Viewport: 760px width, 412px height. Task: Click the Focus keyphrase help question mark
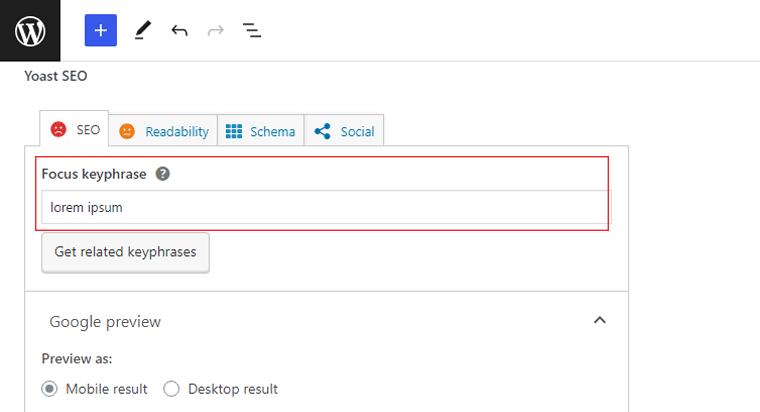(x=163, y=174)
